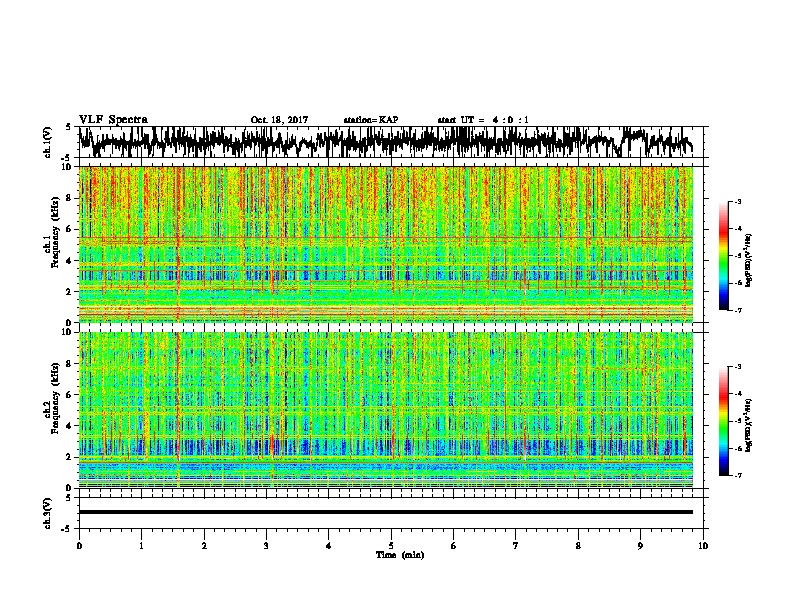
Task: Click the "4" tick on the time axis
Action: pos(329,545)
